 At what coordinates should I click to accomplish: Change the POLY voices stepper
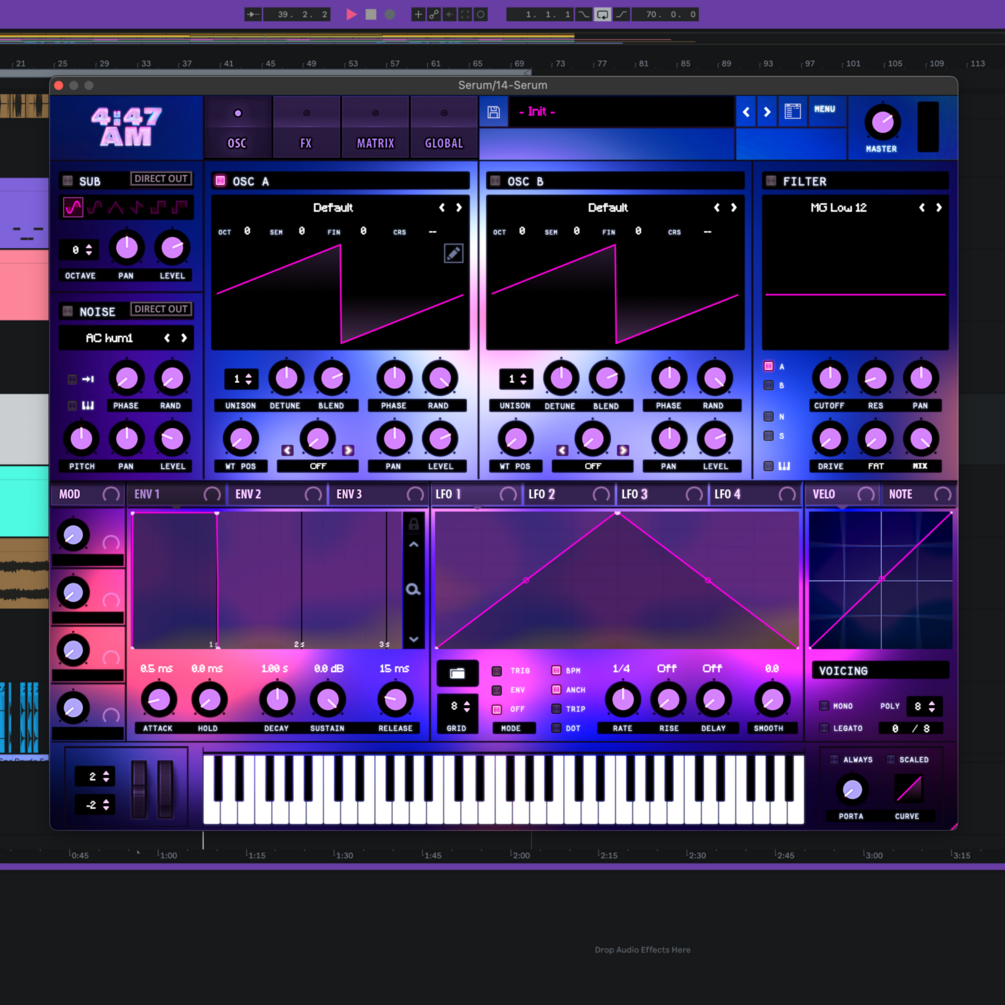click(924, 706)
